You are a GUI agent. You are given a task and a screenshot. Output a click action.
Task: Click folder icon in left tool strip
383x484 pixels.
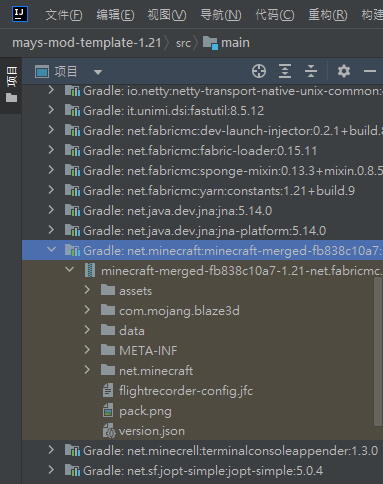11,98
